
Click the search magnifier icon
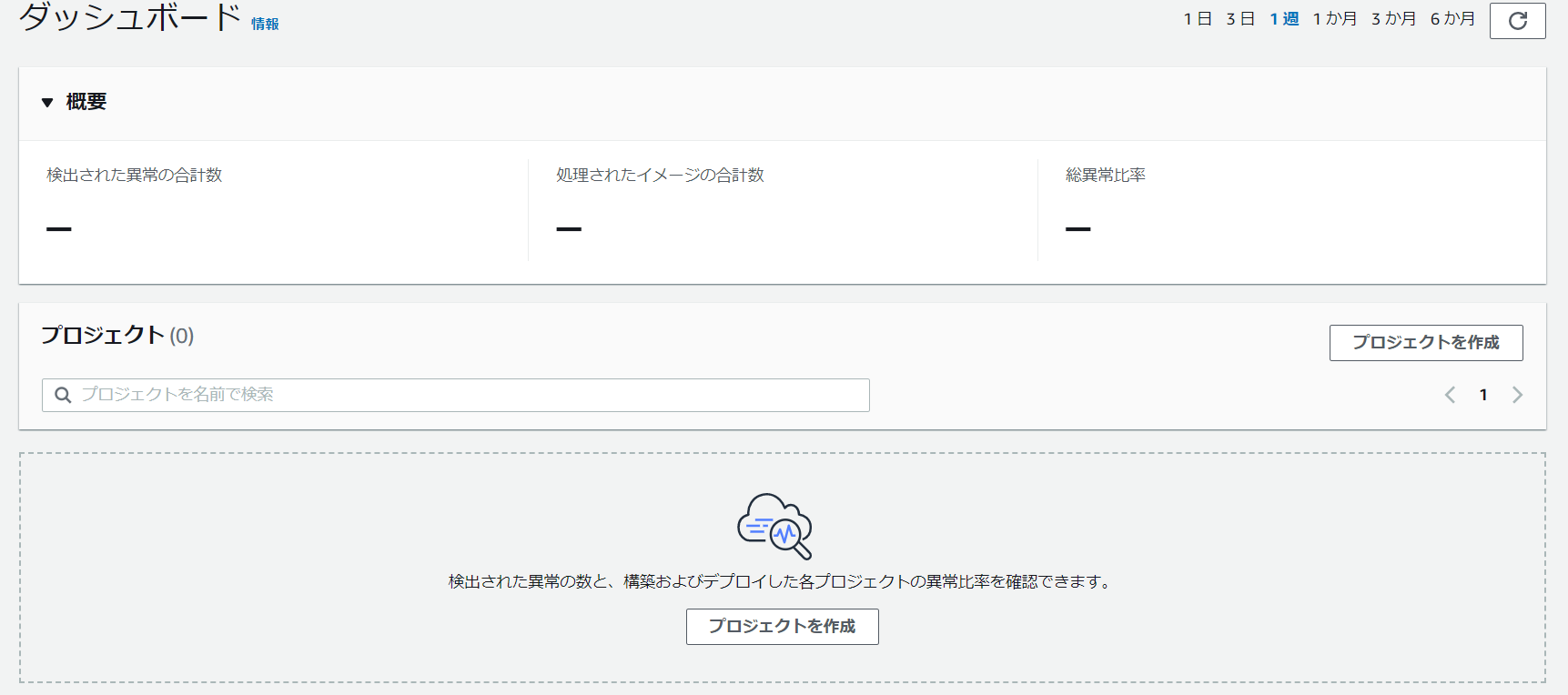tap(63, 395)
